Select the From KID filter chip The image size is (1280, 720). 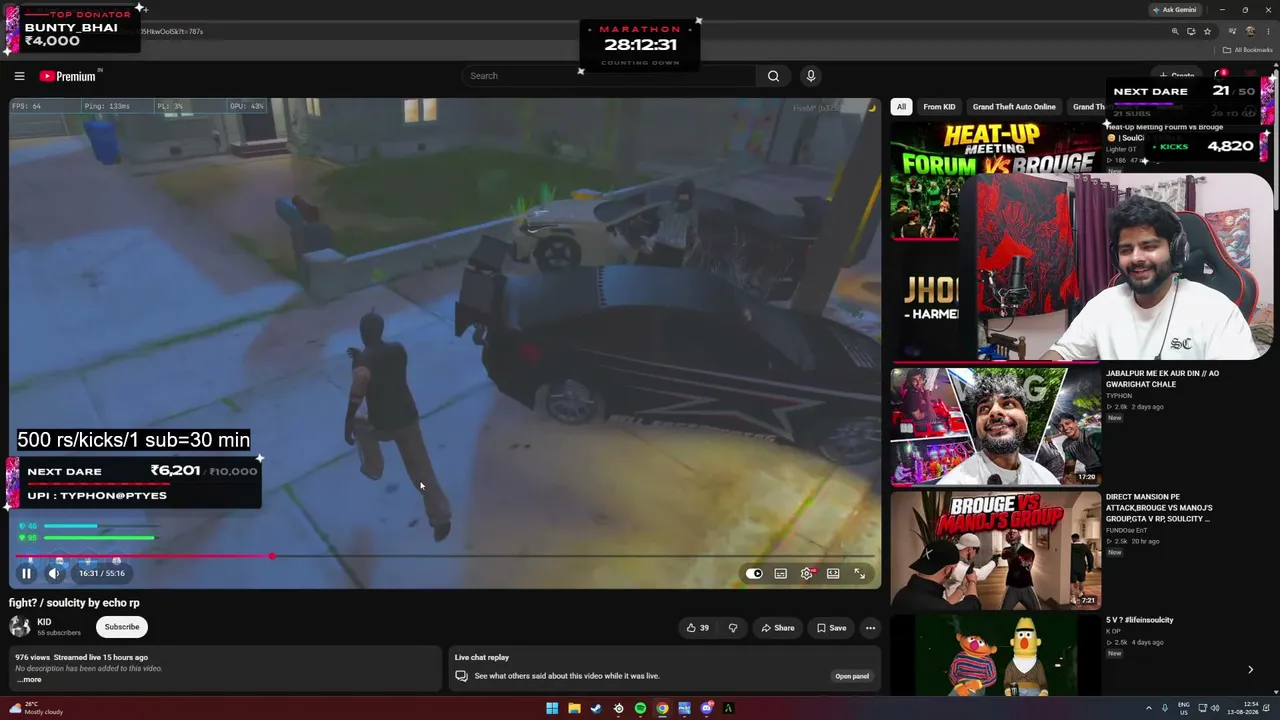pos(939,107)
